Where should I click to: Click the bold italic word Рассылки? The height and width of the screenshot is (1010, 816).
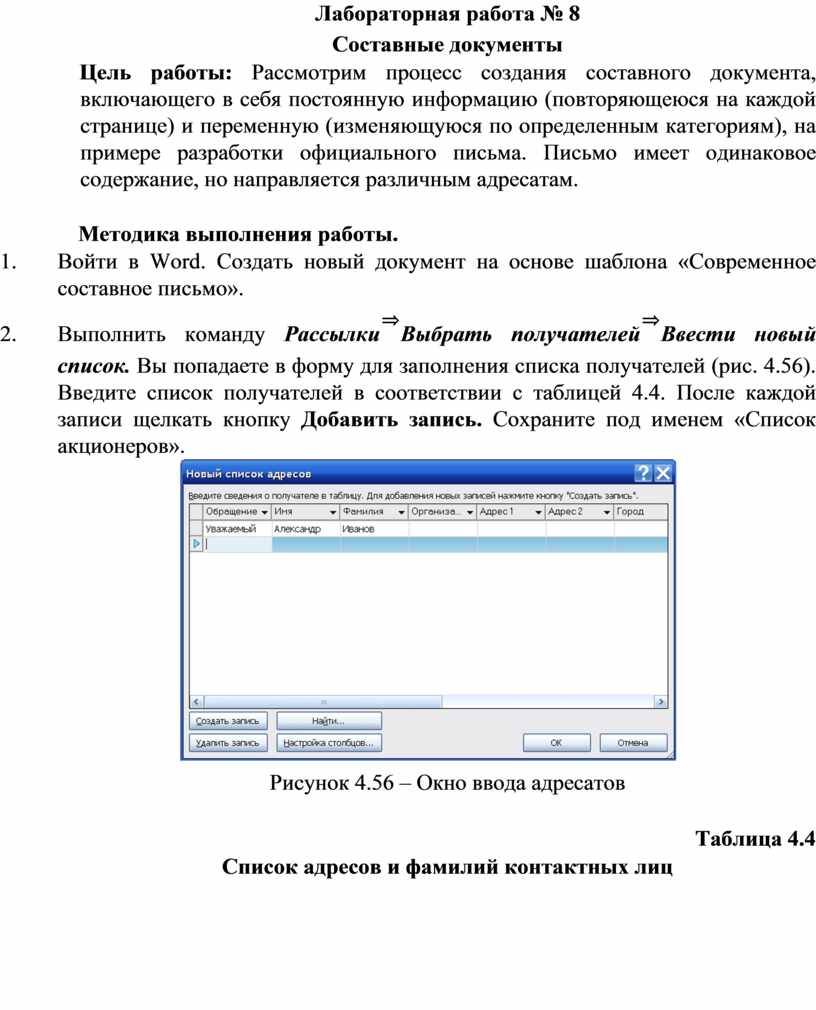[x=332, y=334]
